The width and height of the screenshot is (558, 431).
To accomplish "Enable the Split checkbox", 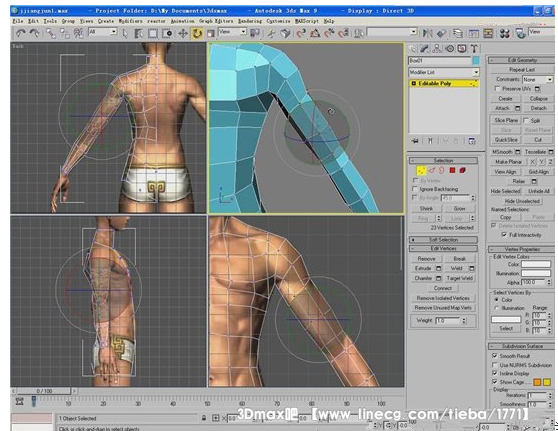I will tap(526, 121).
